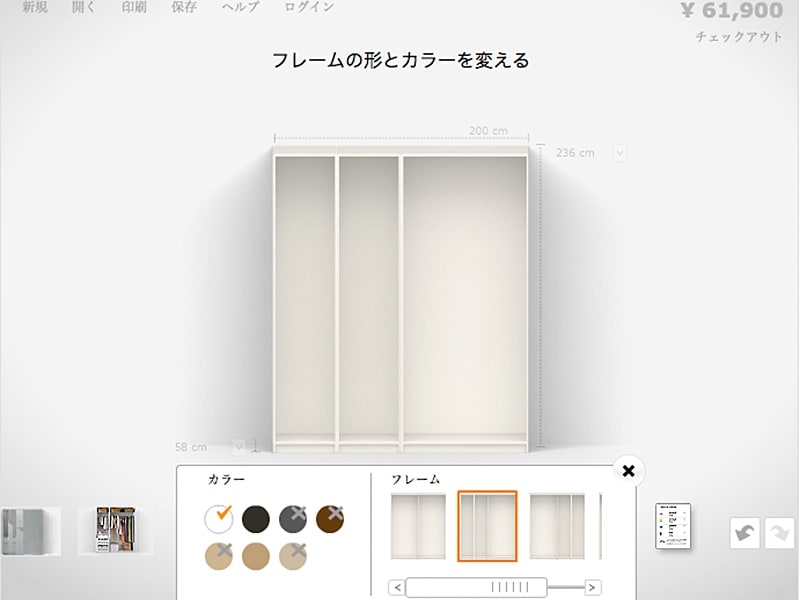The width and height of the screenshot is (800, 600).
Task: Click the frame list scrollbar handle
Action: coord(476,587)
